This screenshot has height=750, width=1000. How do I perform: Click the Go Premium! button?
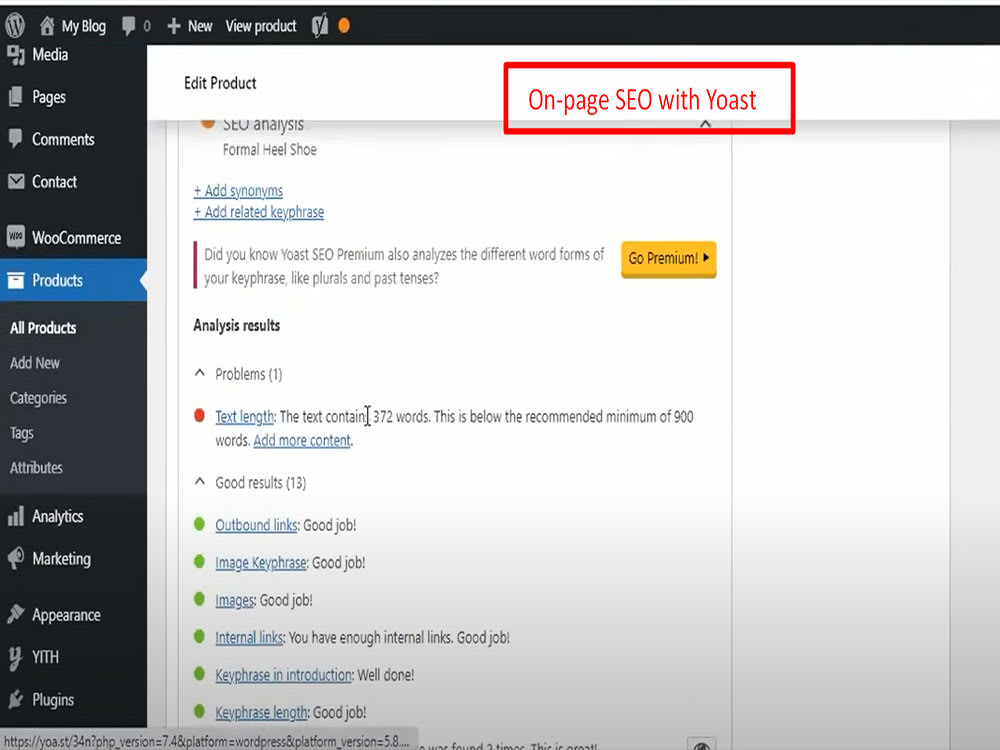[x=668, y=259]
